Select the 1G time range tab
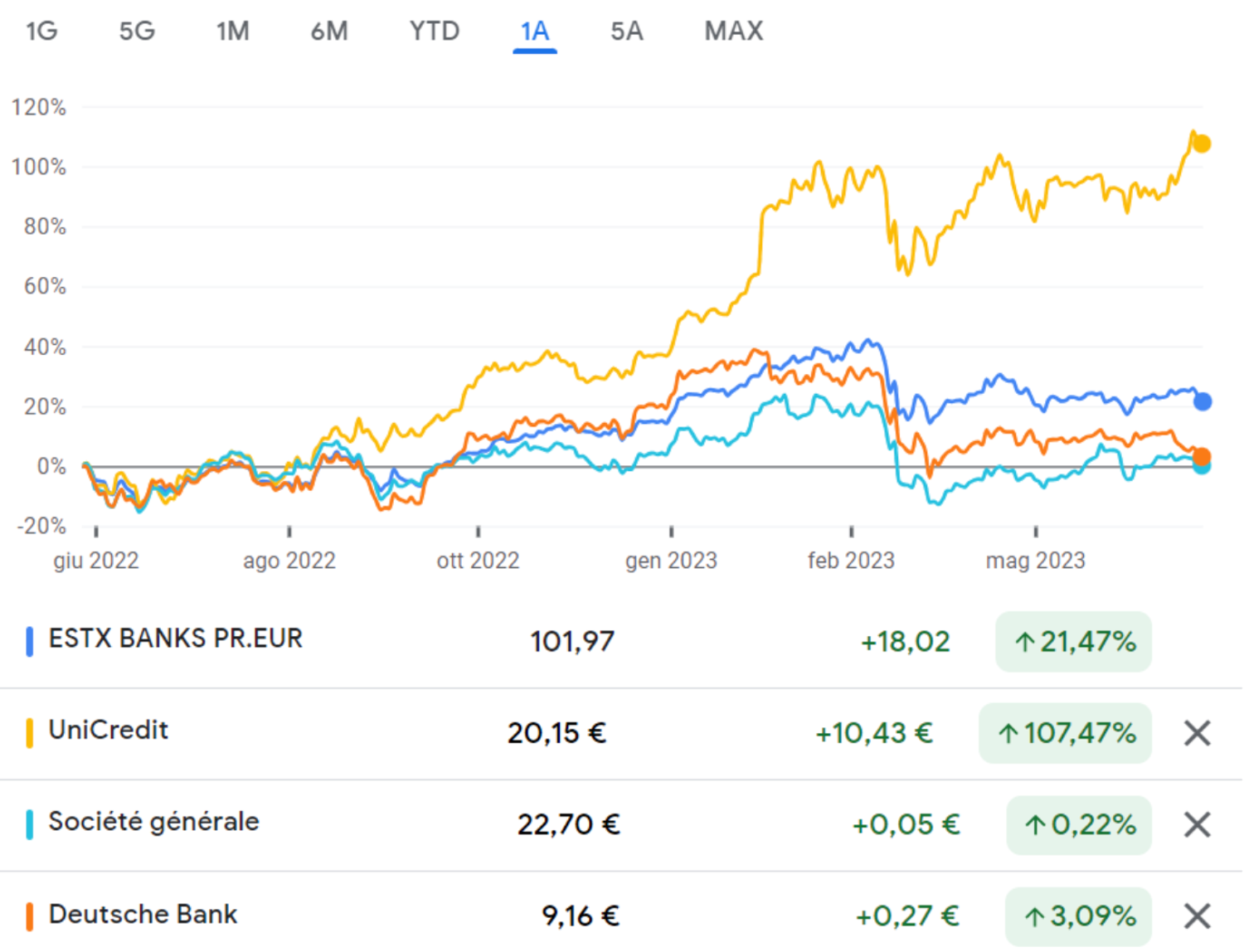 coord(41,32)
